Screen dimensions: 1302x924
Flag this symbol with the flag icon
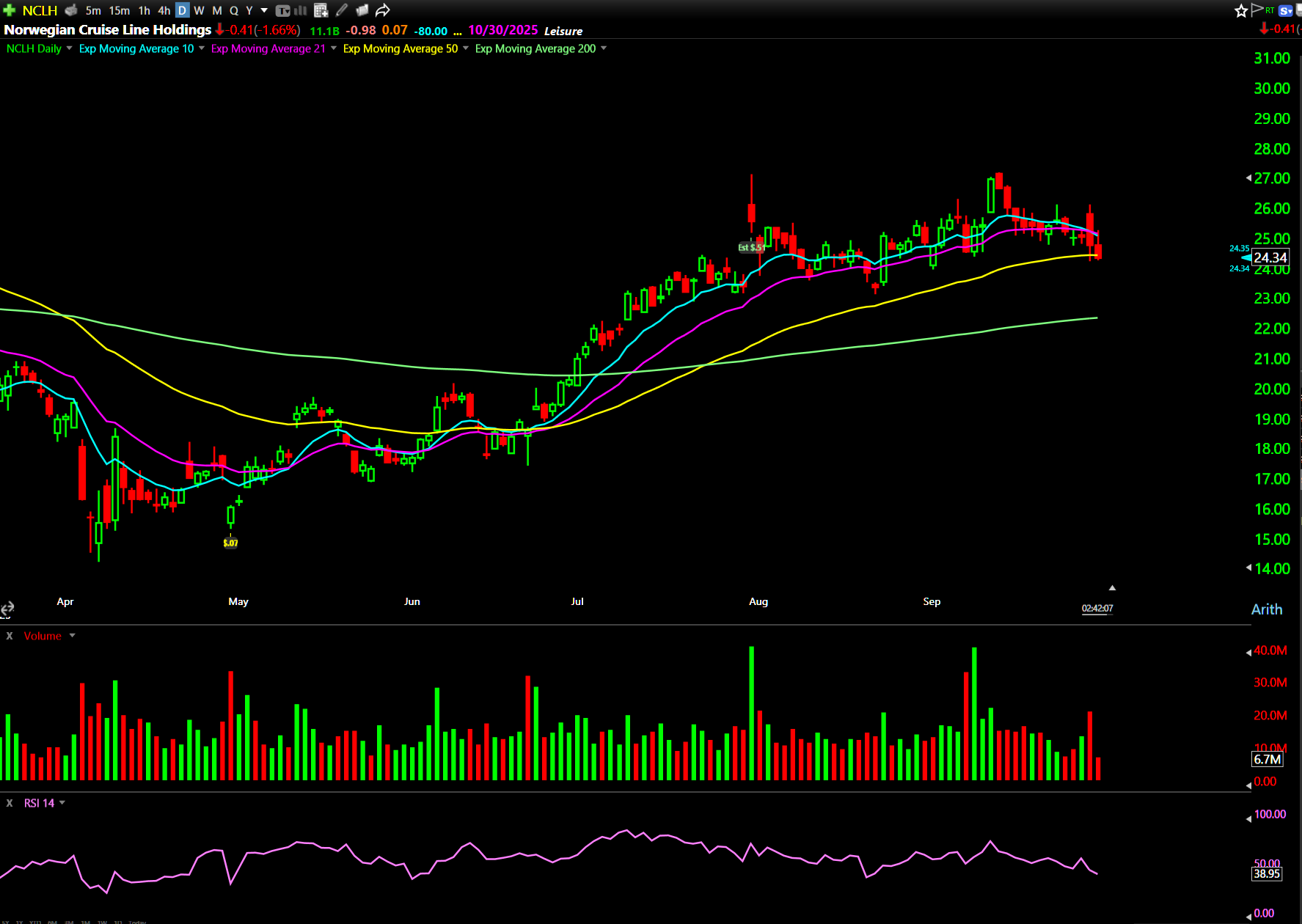point(1257,10)
